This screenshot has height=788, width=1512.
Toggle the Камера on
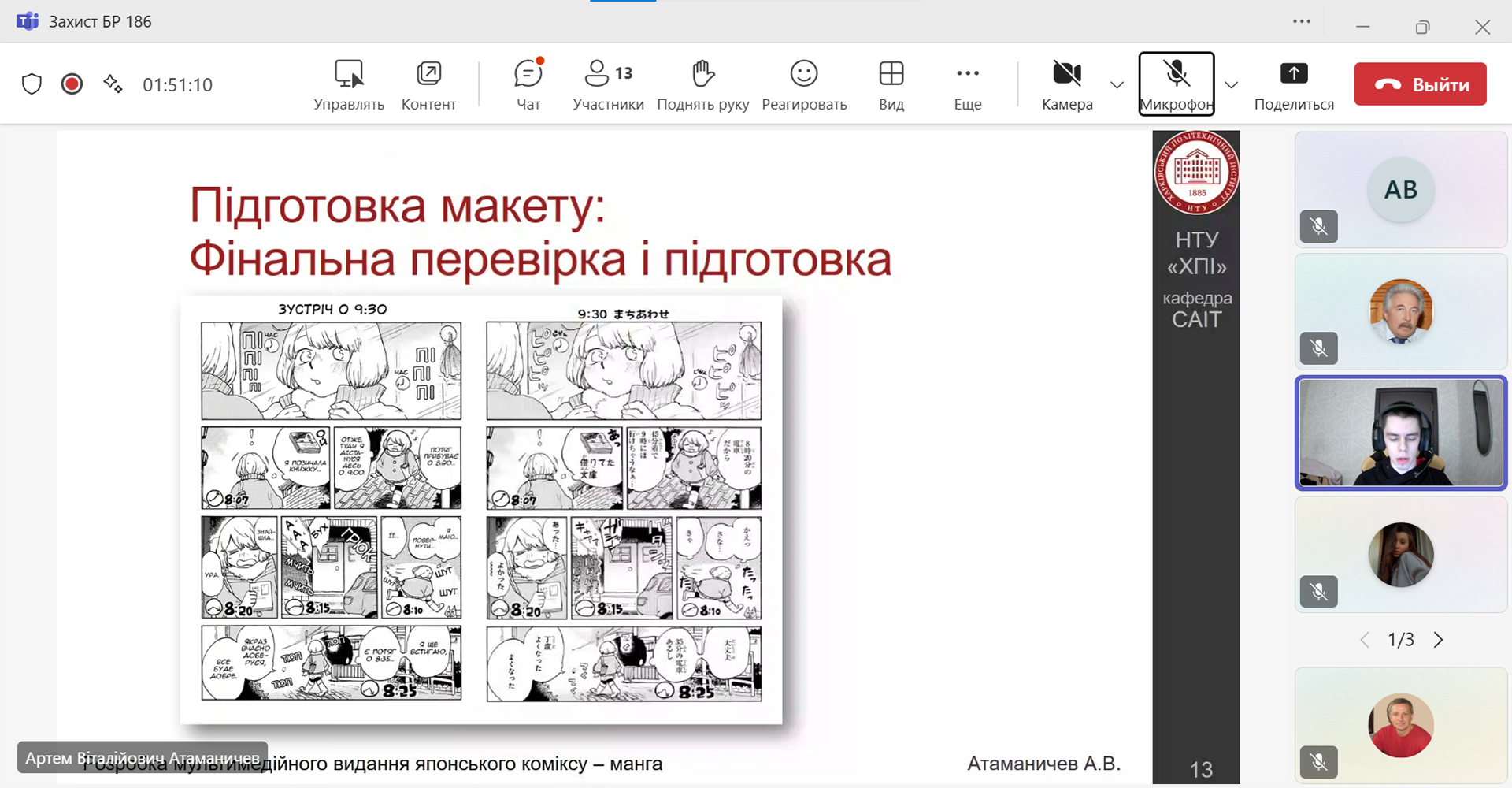[1067, 84]
